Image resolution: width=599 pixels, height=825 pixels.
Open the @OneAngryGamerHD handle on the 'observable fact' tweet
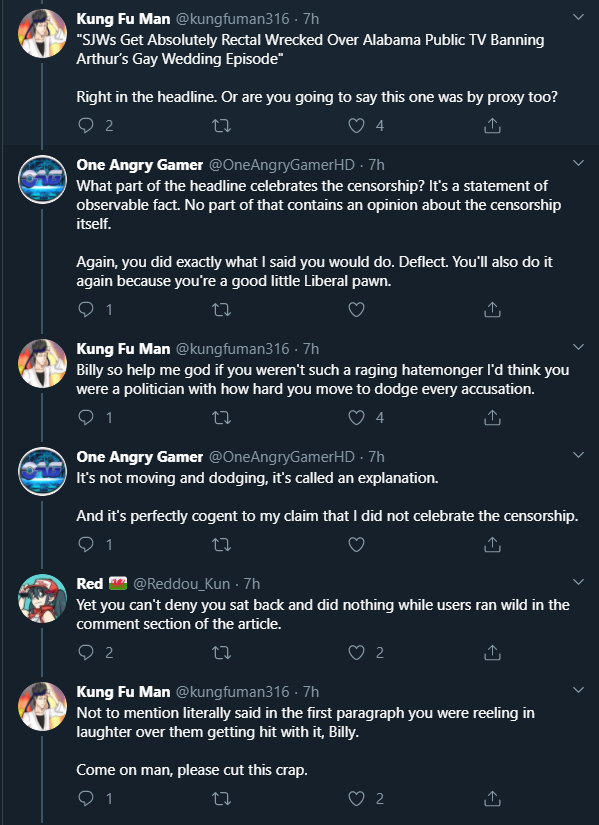[282, 165]
